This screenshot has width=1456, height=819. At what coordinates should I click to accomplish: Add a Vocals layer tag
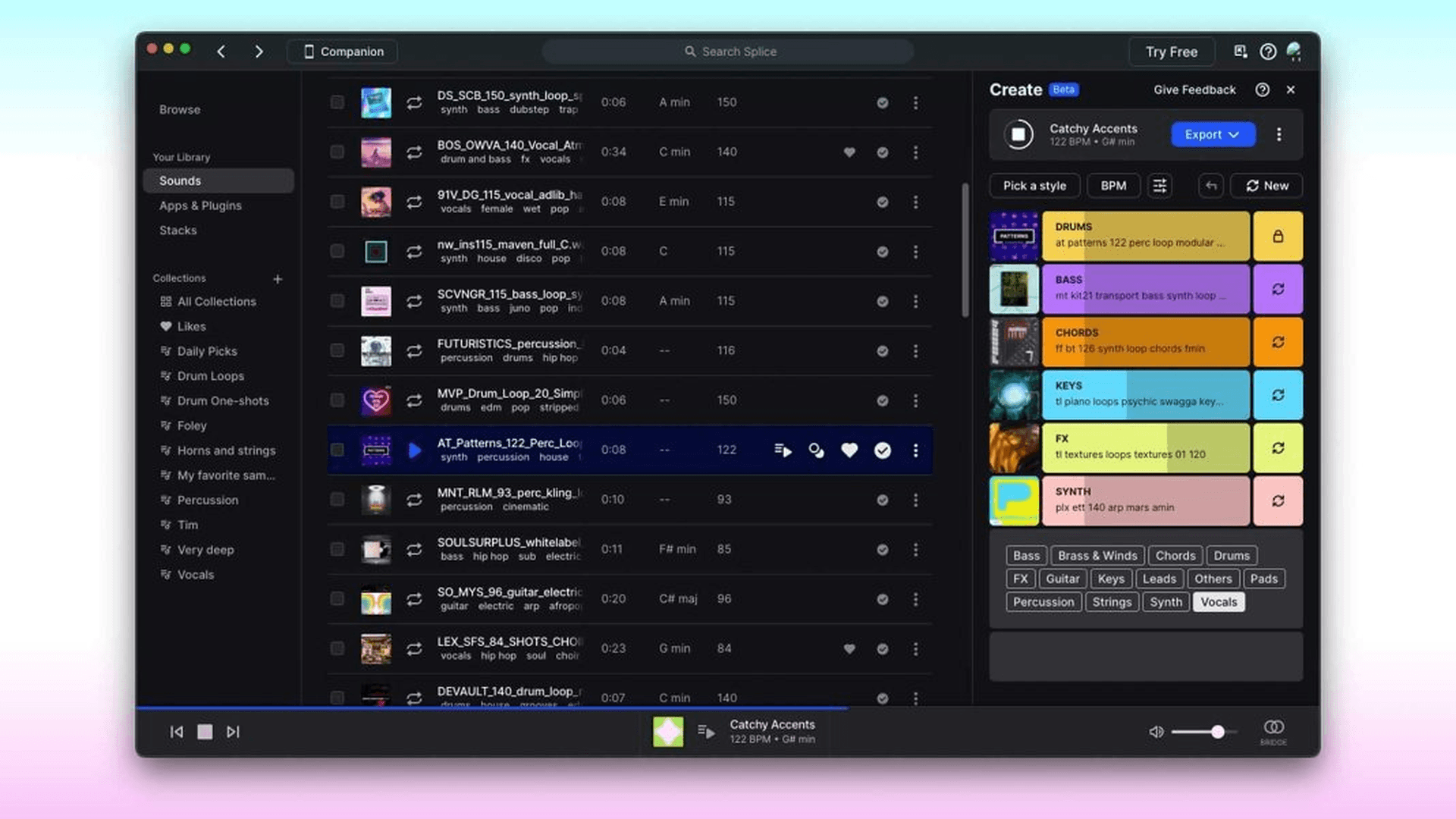click(1219, 602)
